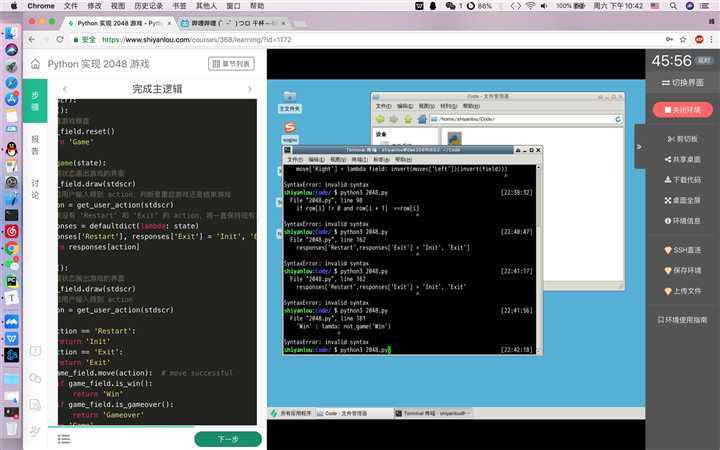Image resolution: width=720 pixels, height=450 pixels.
Task: Click file manager home icon
Action: [422, 119]
